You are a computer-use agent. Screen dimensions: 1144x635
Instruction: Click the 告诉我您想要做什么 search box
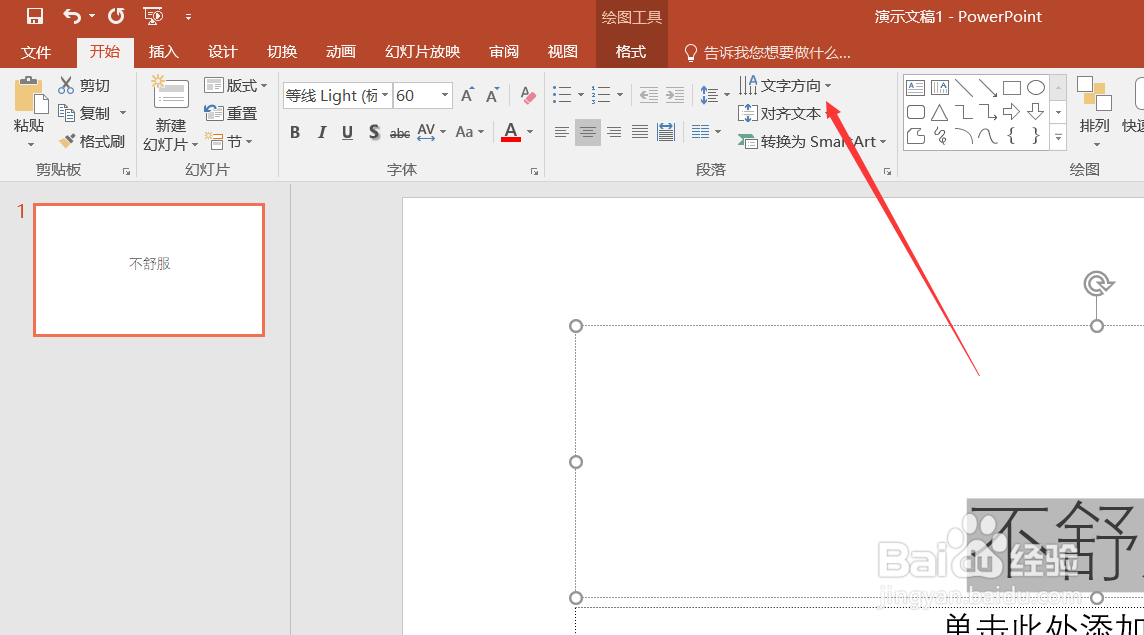coord(768,53)
